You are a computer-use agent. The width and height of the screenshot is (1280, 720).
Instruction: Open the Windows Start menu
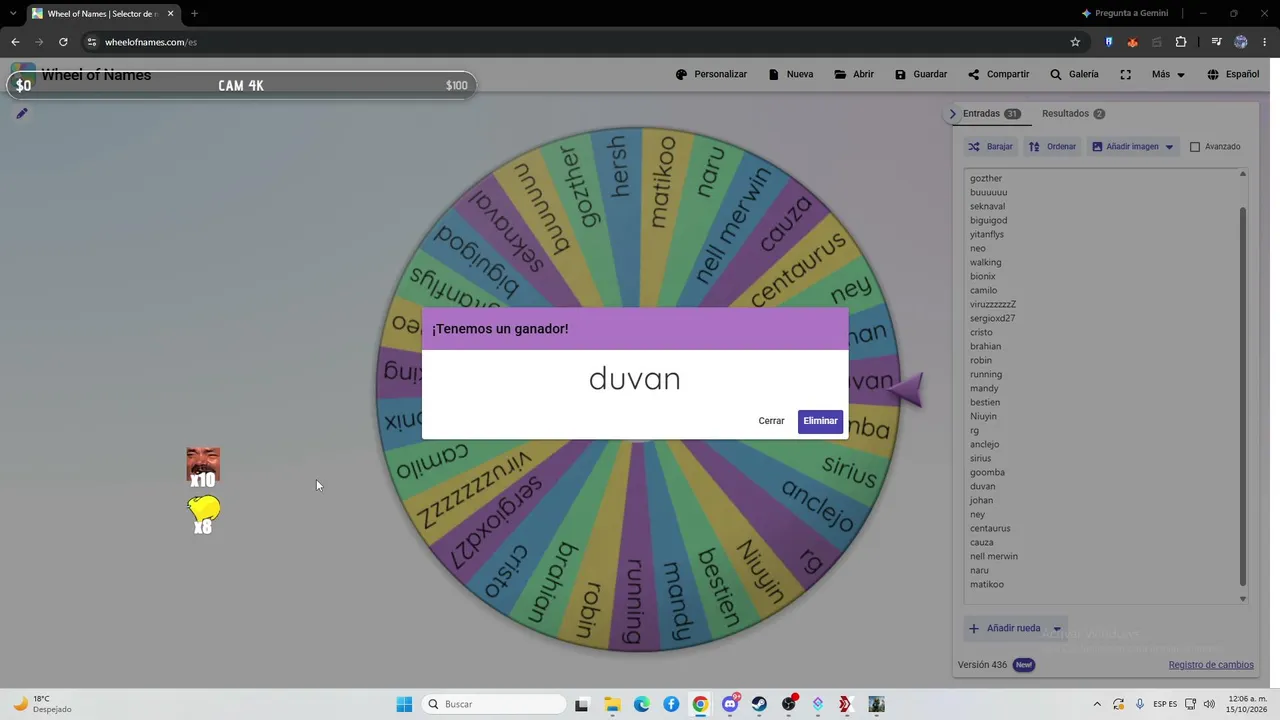pos(404,704)
